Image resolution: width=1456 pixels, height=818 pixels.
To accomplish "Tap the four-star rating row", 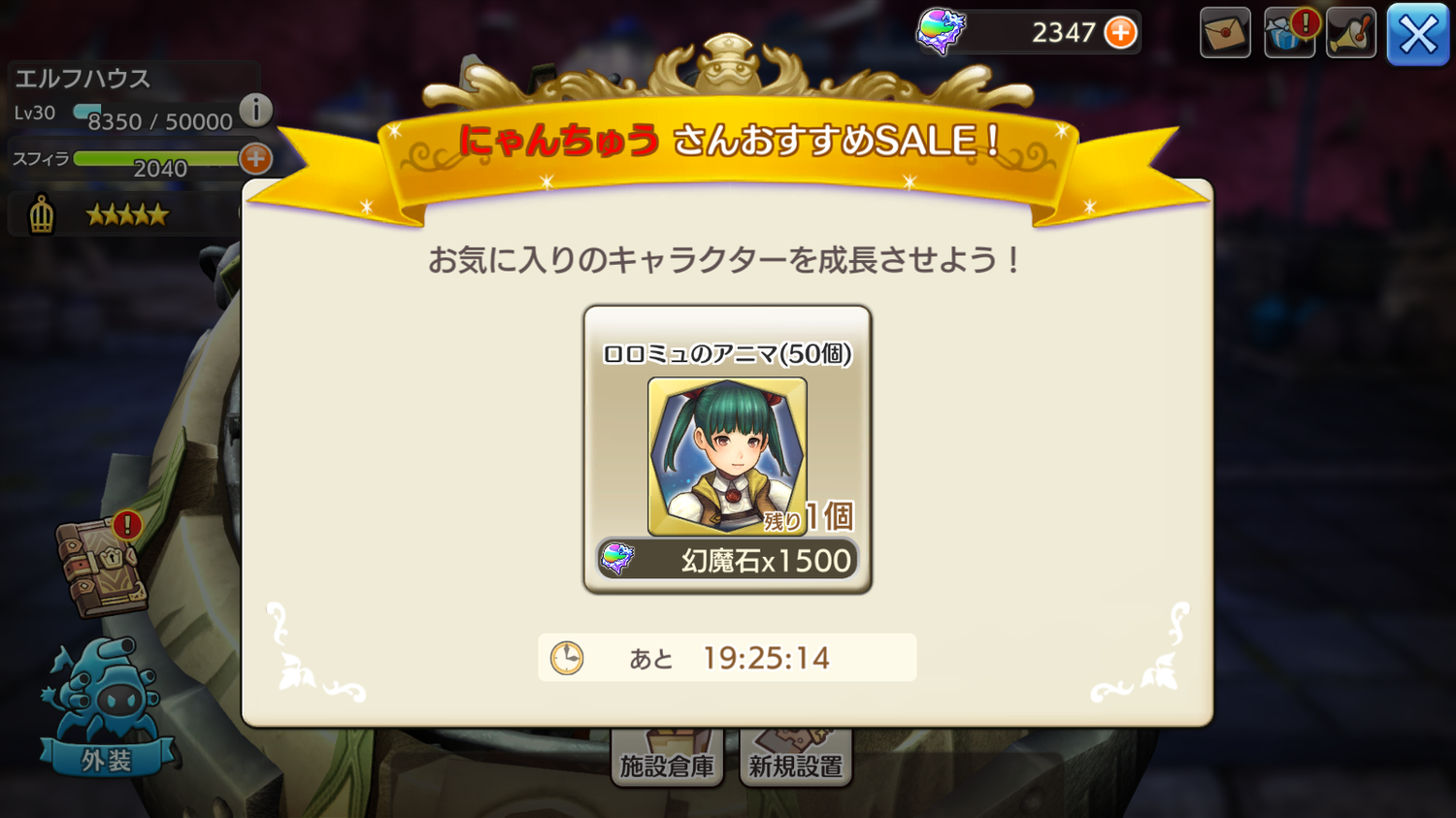I will [x=127, y=214].
